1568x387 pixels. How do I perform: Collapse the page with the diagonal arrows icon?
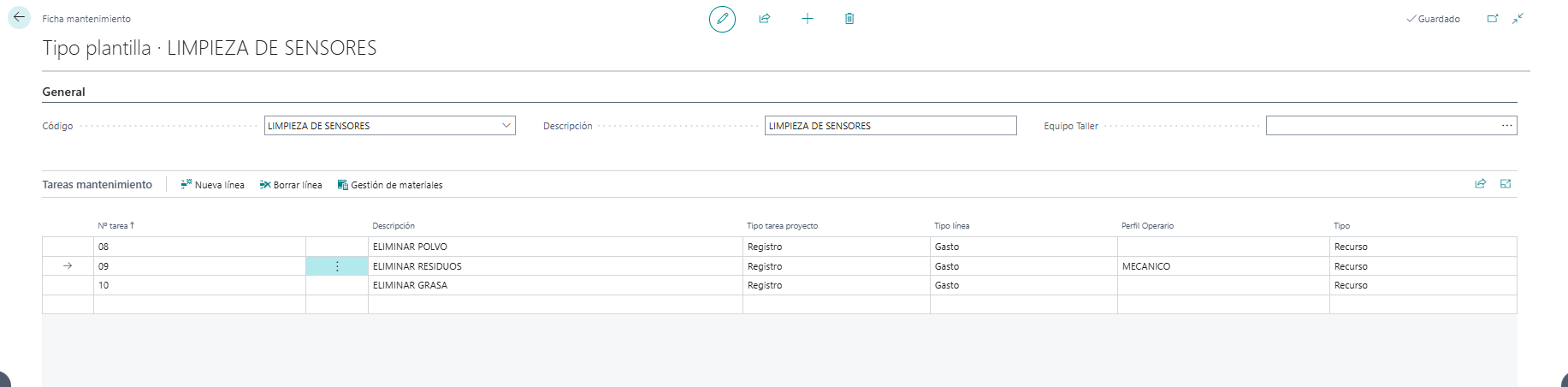coord(1518,18)
